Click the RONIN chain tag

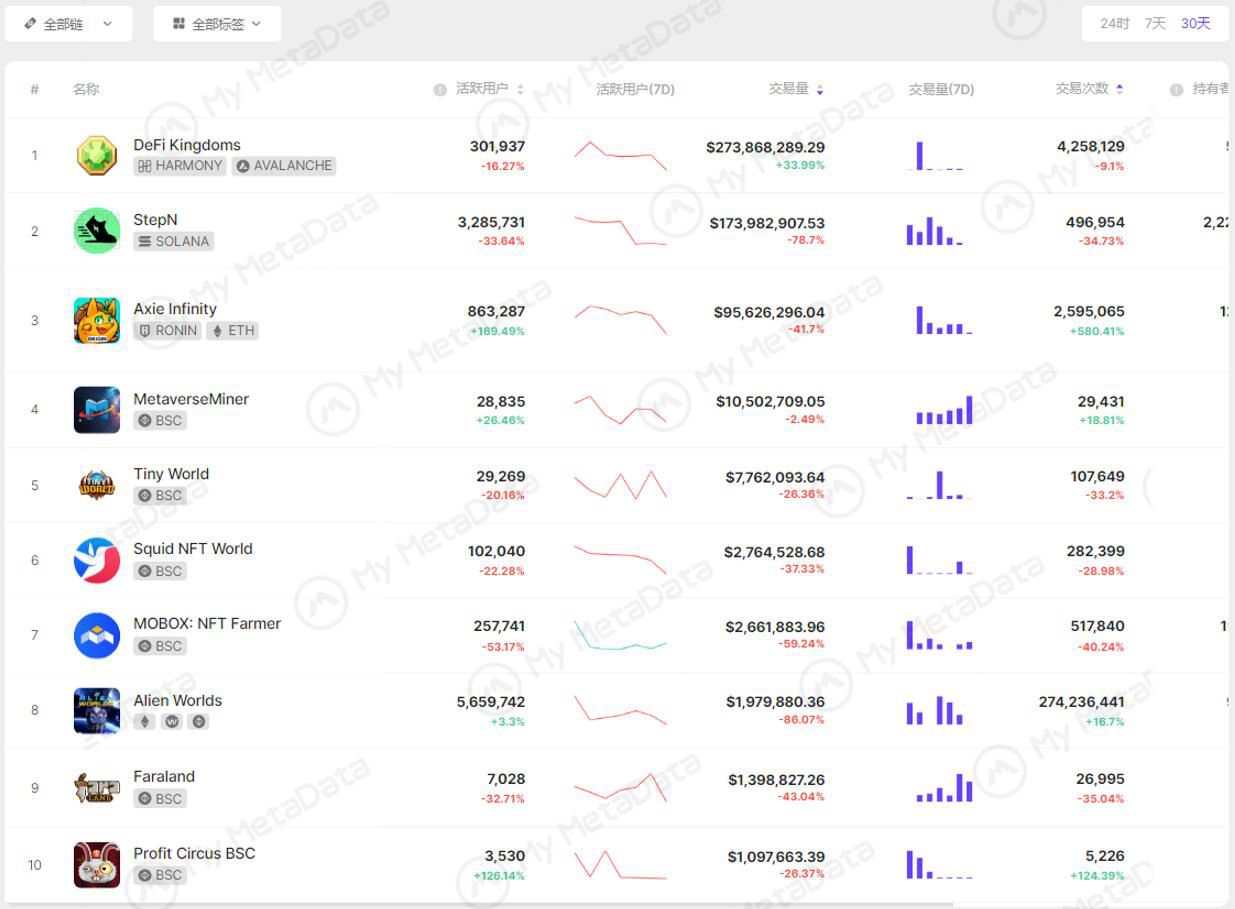(x=168, y=330)
